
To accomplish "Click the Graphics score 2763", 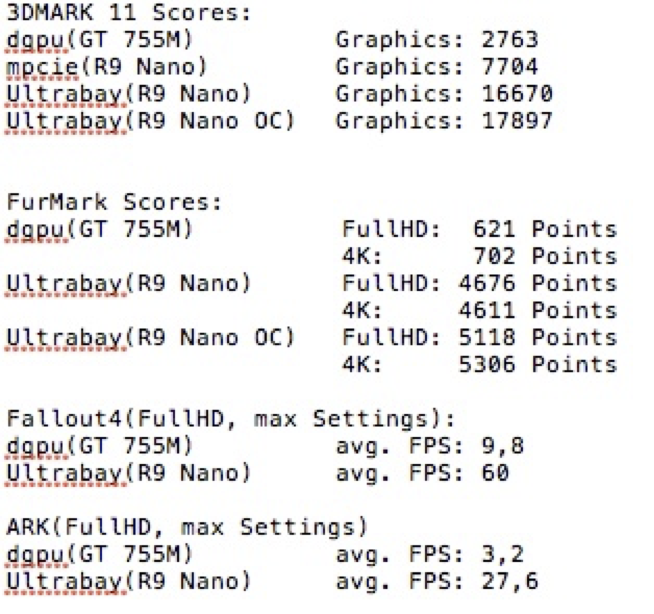I will (510, 40).
